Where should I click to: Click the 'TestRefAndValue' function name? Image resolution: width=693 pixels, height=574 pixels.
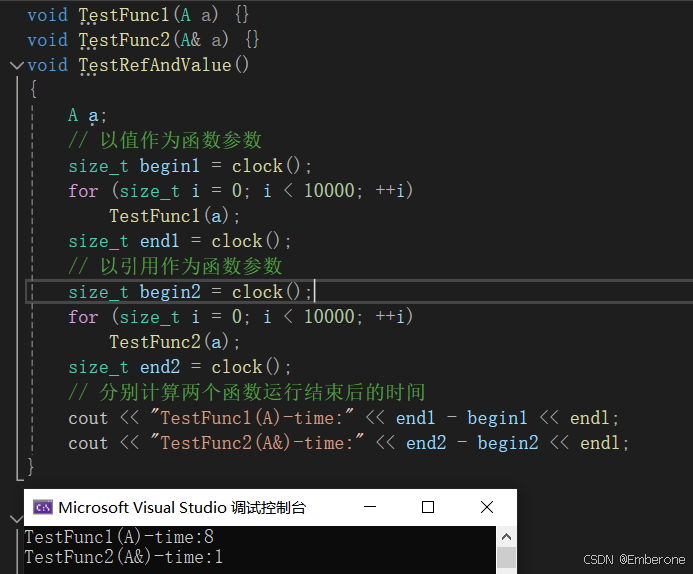155,65
